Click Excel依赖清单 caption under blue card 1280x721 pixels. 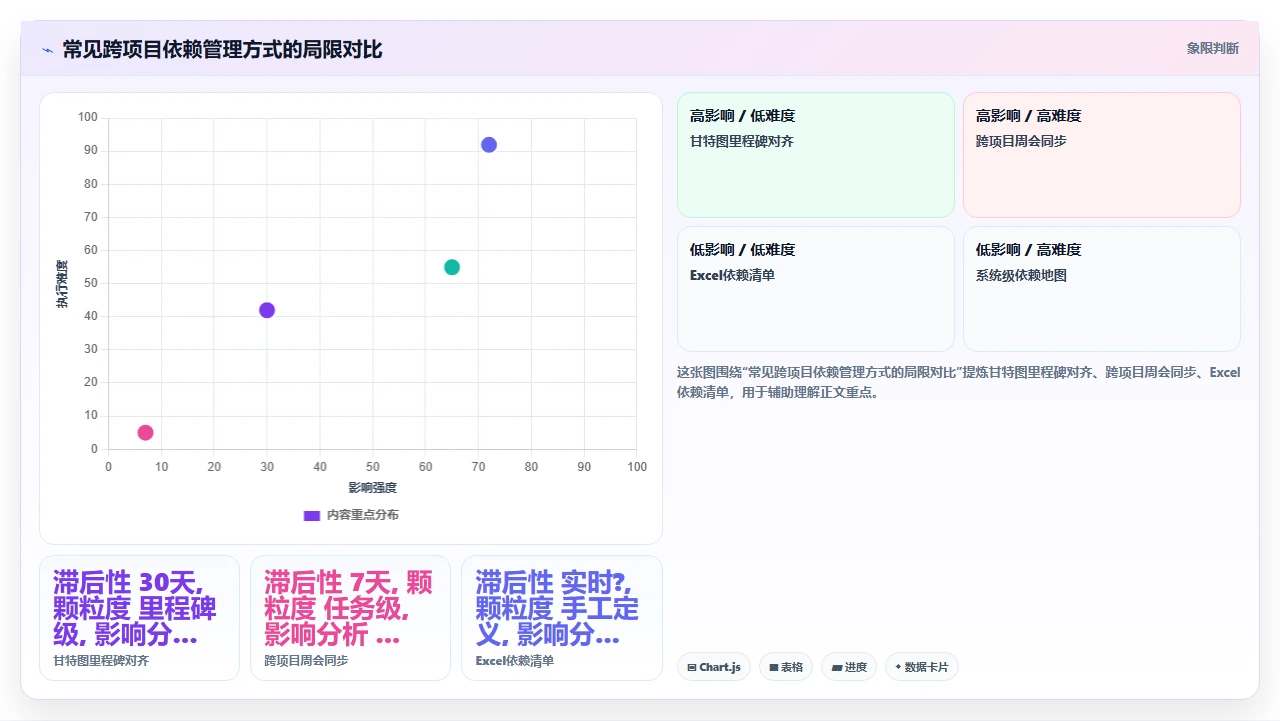click(515, 661)
